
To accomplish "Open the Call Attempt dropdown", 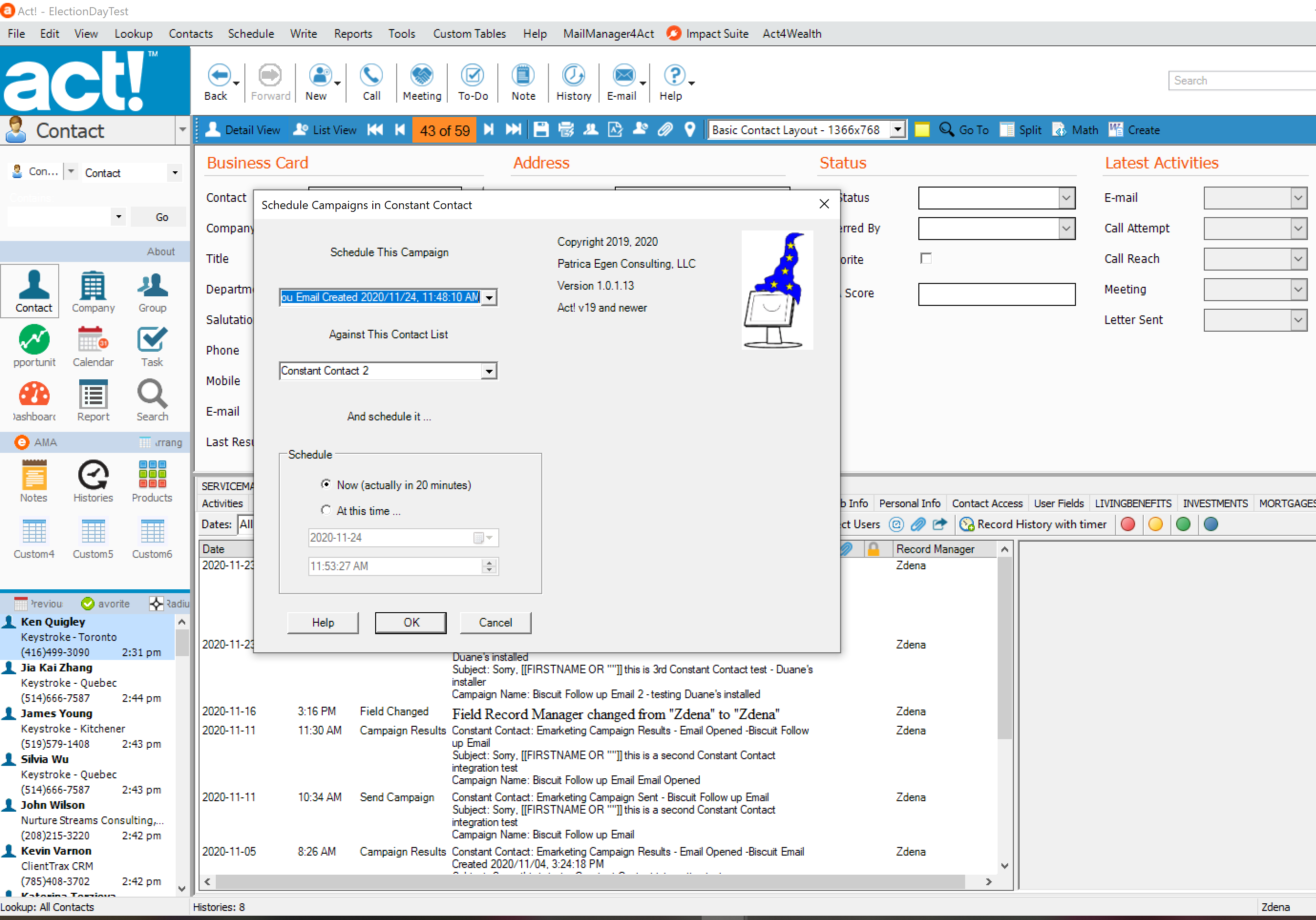I will 1298,229.
